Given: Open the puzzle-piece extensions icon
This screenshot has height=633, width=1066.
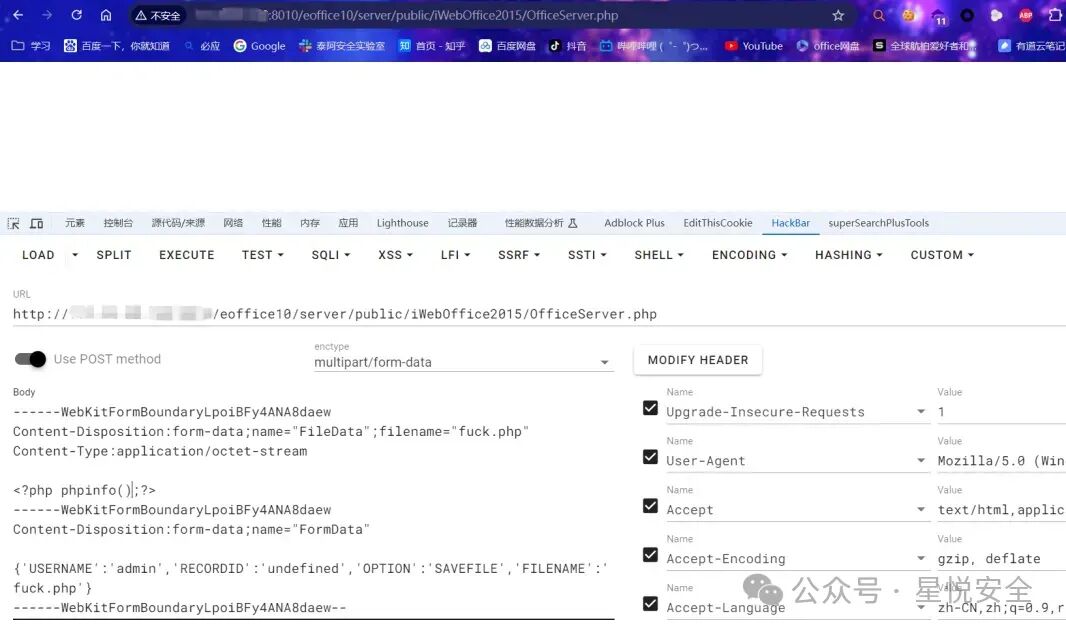Looking at the screenshot, I should tap(1056, 15).
